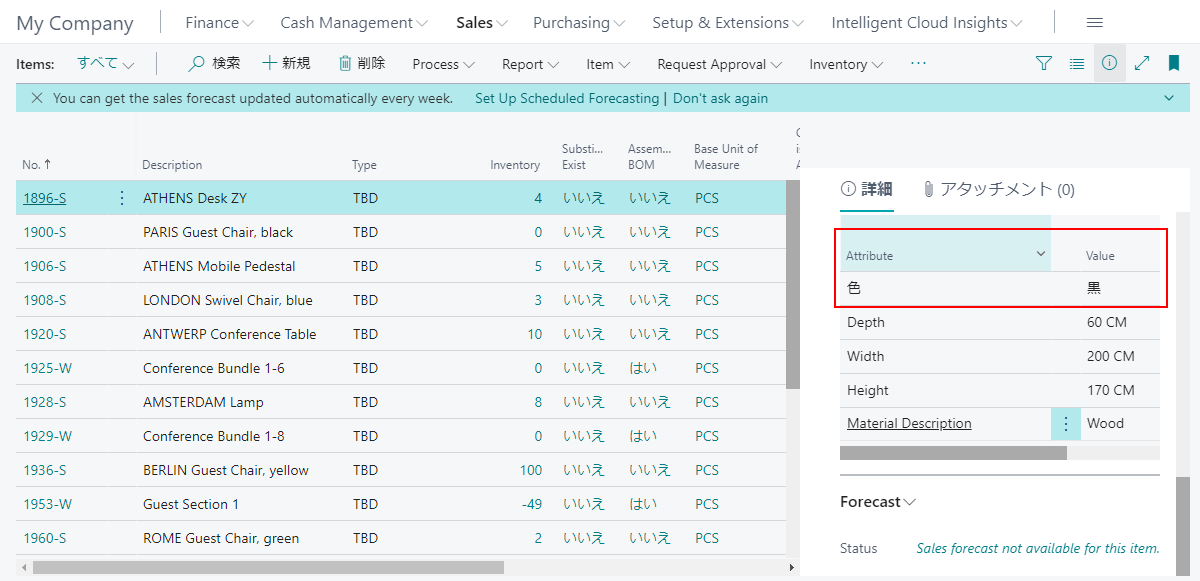Open the すべて view dropdown
This screenshot has width=1200, height=581.
[106, 62]
